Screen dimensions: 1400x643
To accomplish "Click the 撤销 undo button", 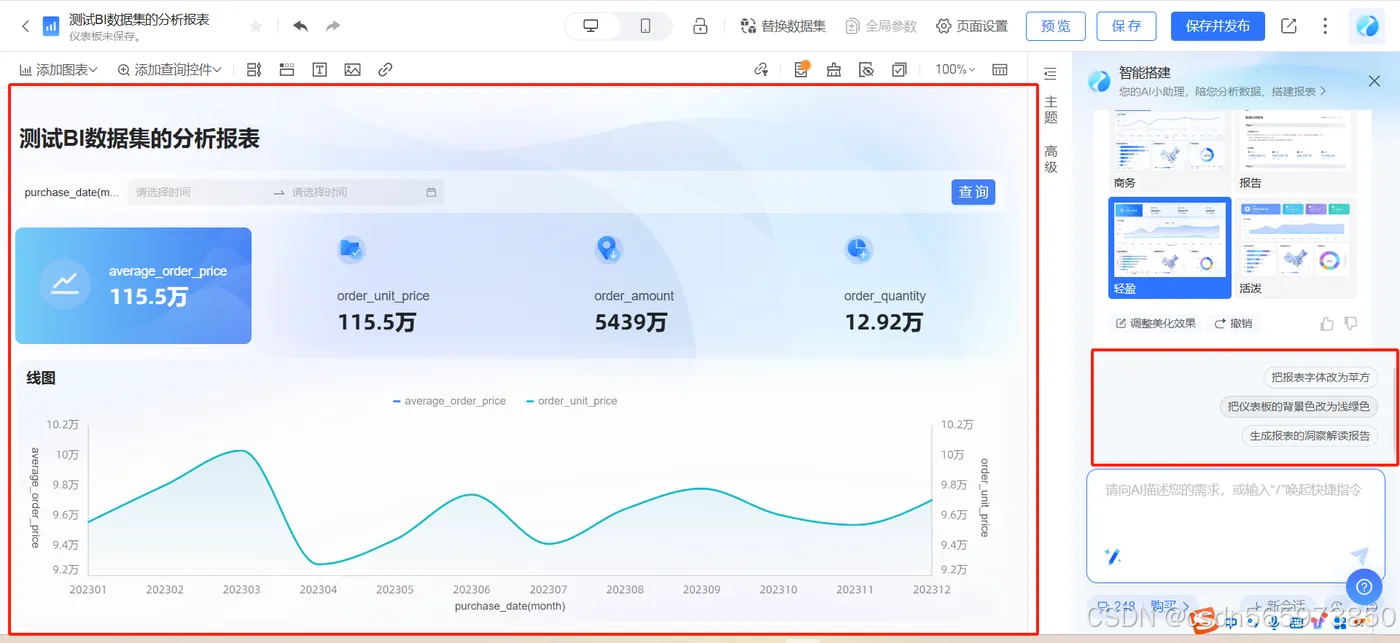I will [1233, 323].
